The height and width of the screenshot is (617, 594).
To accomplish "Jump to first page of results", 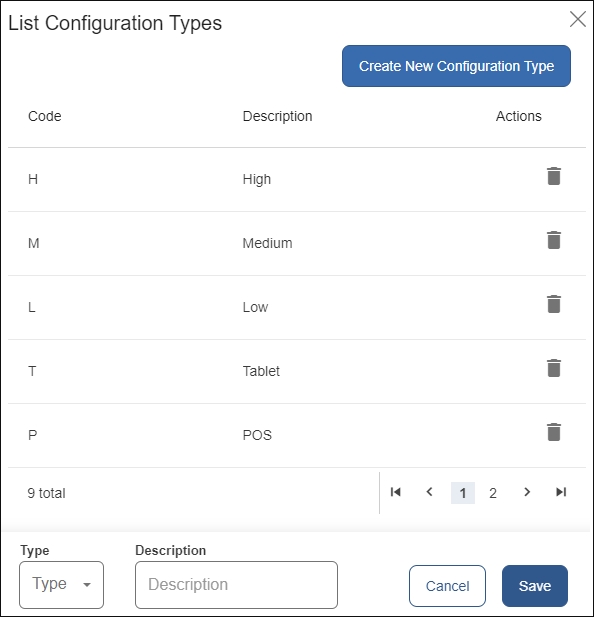I will [395, 492].
